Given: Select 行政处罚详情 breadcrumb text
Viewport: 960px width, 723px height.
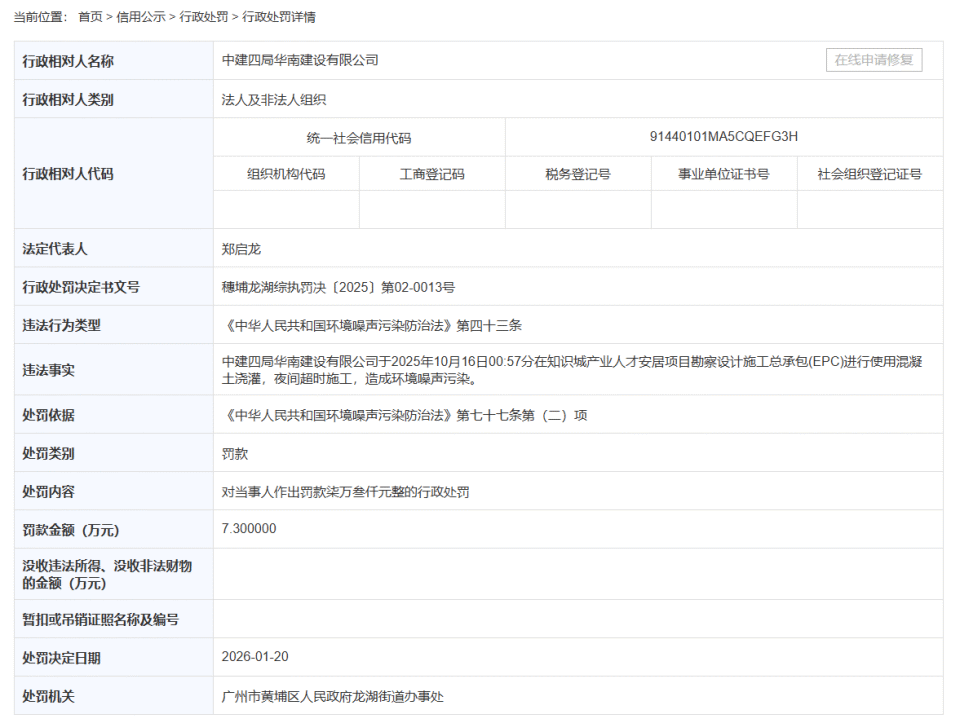Looking at the screenshot, I should coord(279,17).
